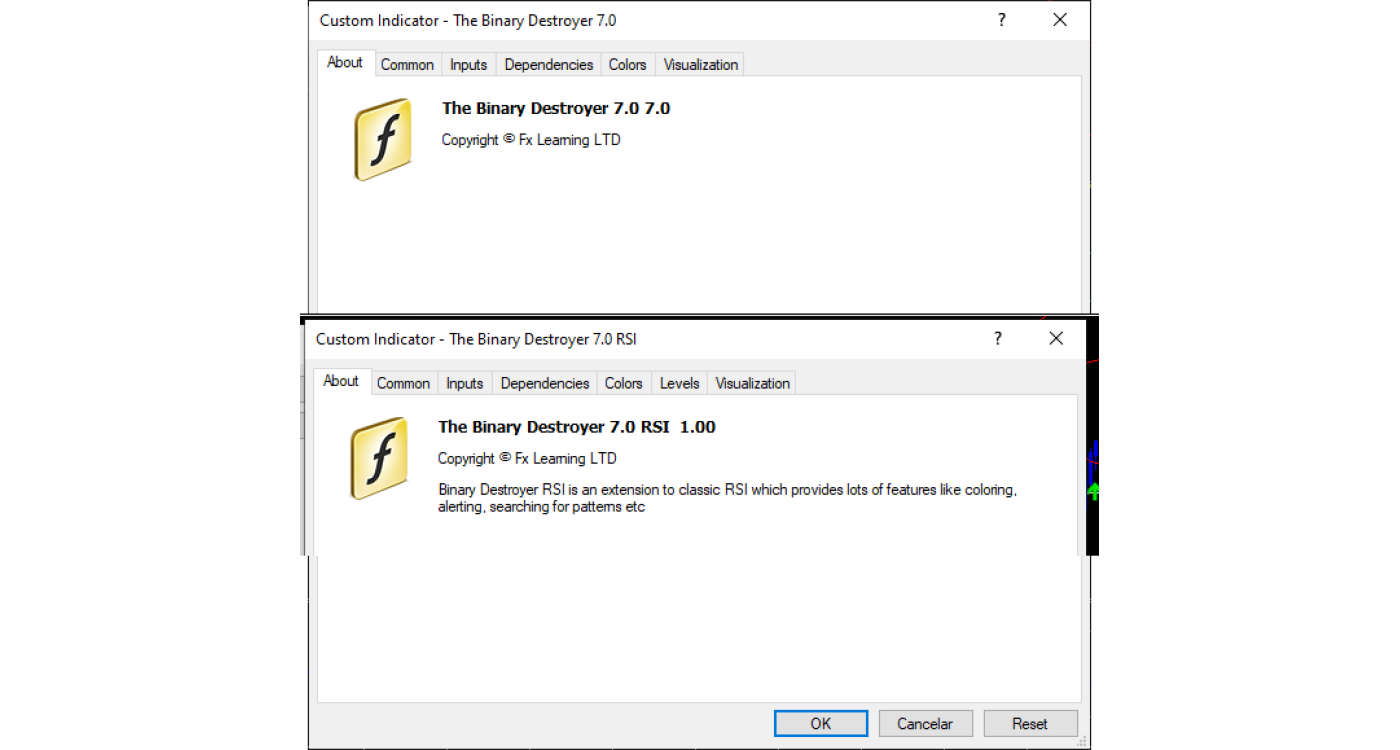The width and height of the screenshot is (1400, 750).
Task: Click help question mark in Binary Destroyer 7.0 window
Action: click(x=1002, y=20)
